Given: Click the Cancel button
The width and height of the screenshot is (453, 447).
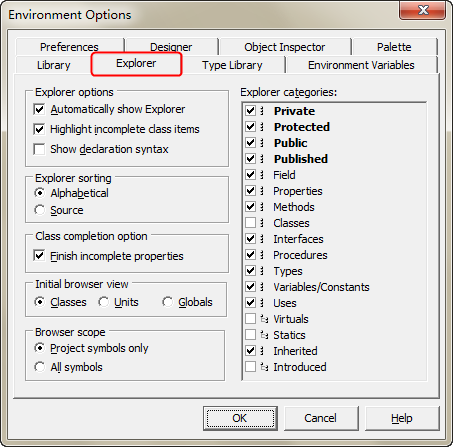Looking at the screenshot, I should click(321, 418).
